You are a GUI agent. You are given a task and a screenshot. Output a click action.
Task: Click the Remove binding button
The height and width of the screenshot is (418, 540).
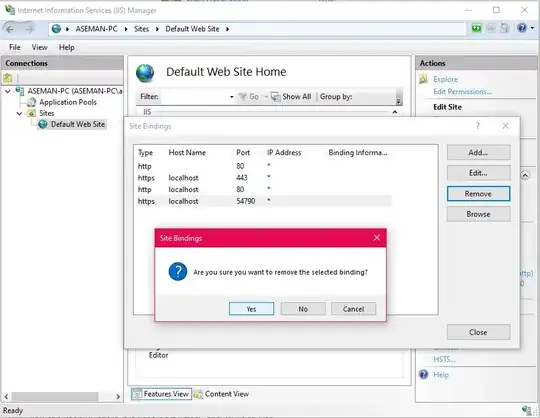coord(478,194)
